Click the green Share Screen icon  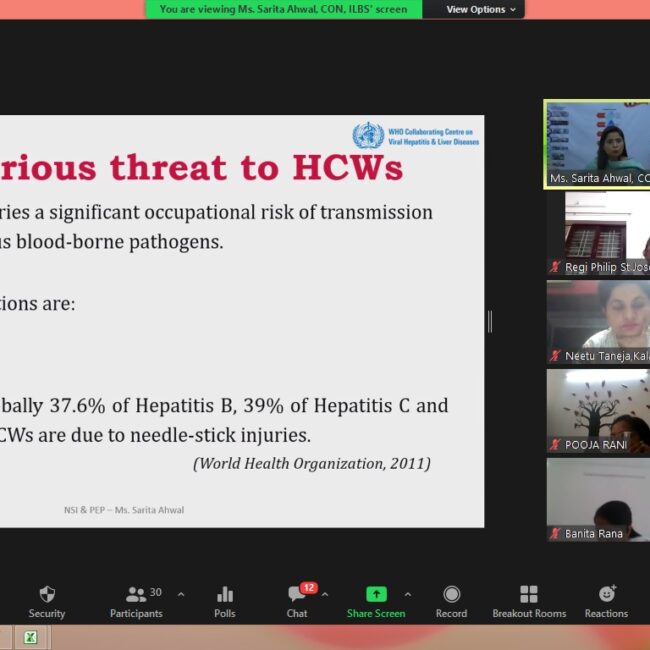[376, 594]
